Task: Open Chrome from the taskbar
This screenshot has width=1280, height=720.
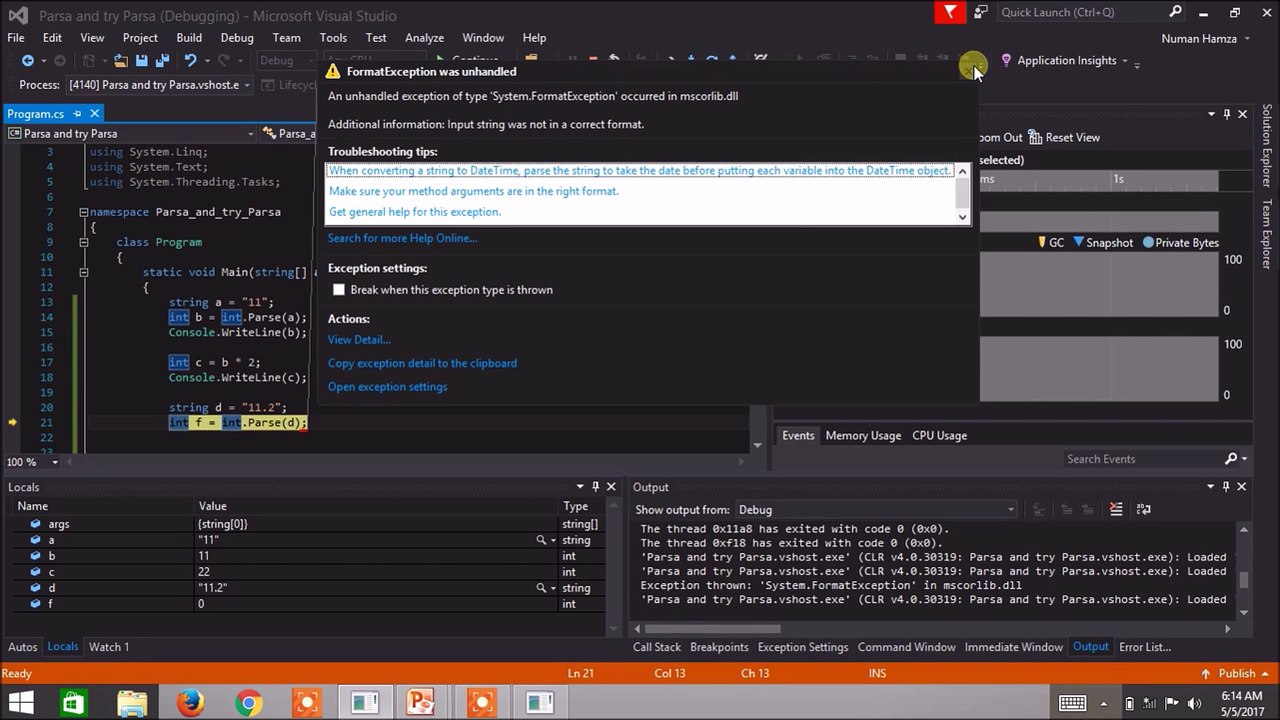Action: [x=248, y=703]
